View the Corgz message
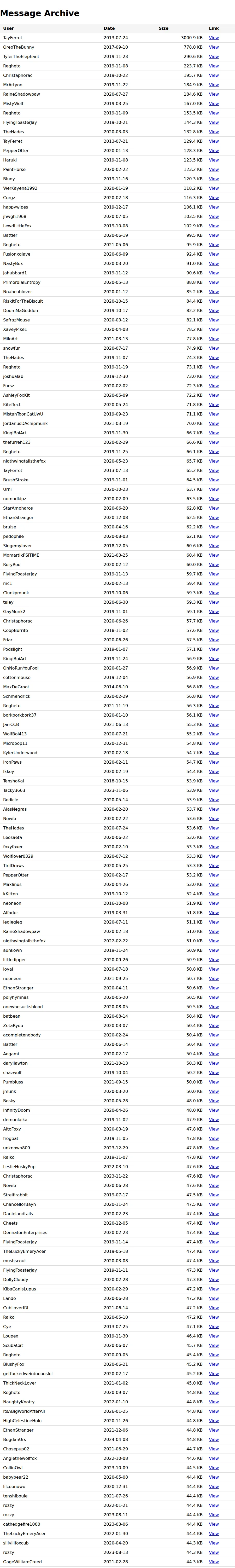 tap(214, 198)
